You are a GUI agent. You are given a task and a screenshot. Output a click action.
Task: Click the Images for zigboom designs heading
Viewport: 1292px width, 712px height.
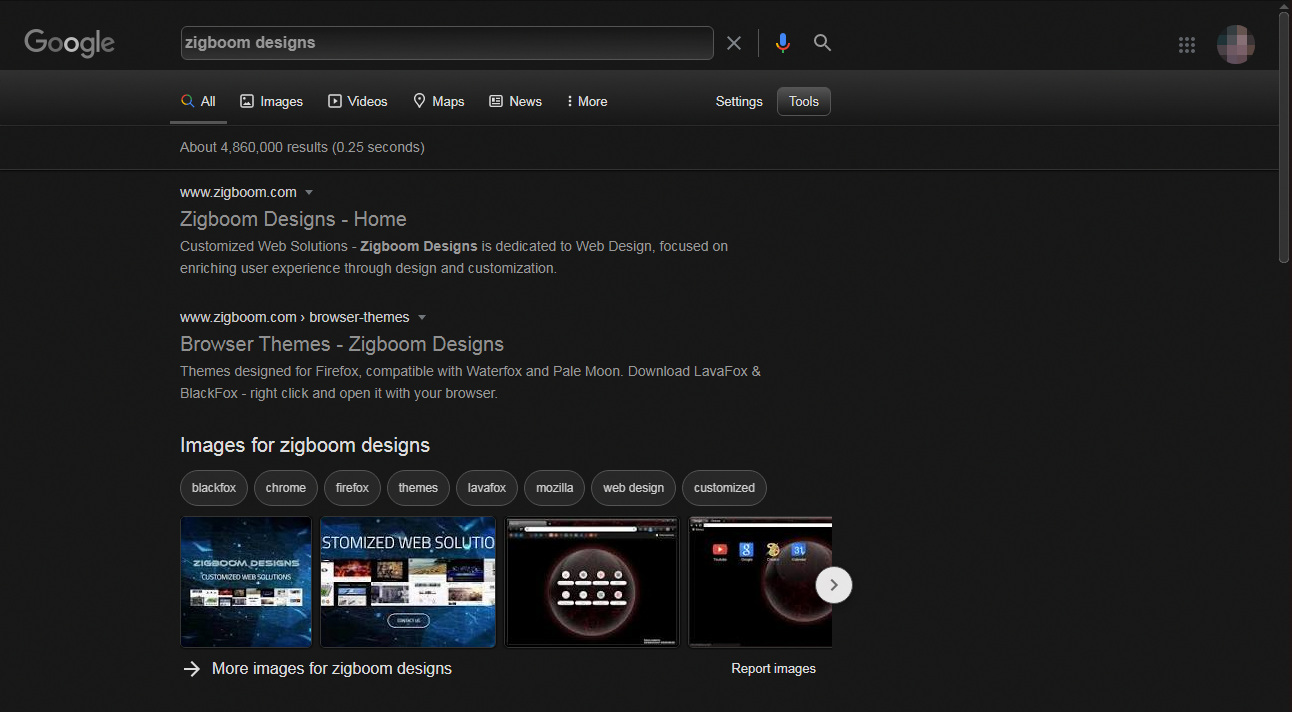[x=305, y=445]
